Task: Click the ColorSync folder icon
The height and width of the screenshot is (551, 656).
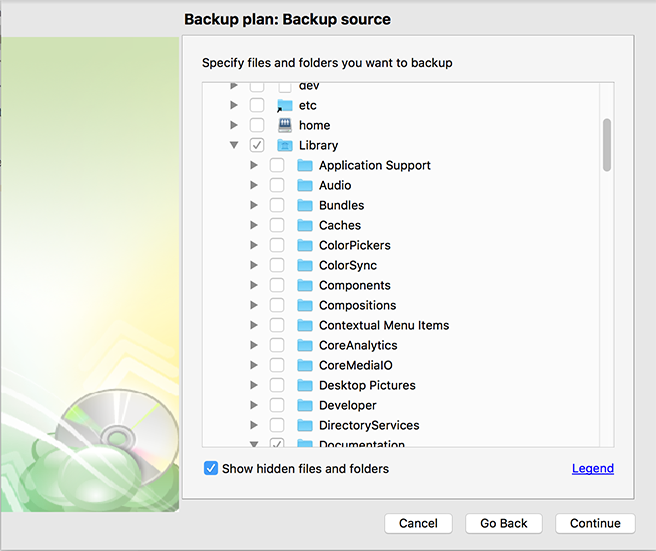Action: (x=305, y=265)
